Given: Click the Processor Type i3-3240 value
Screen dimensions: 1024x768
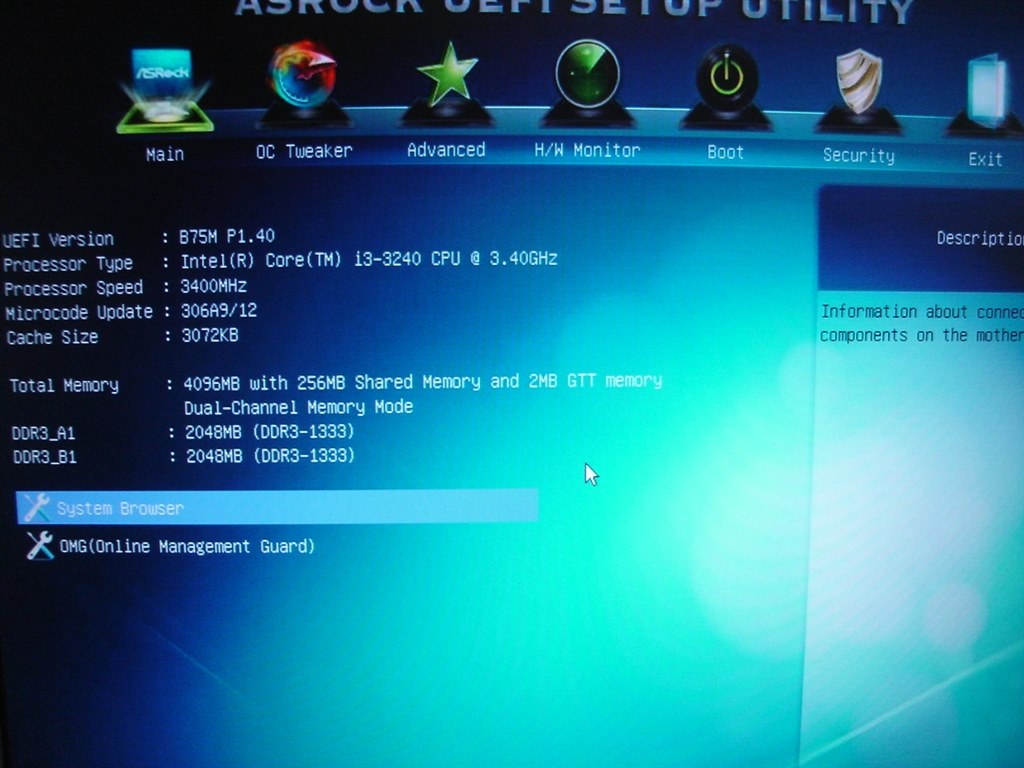Looking at the screenshot, I should pyautogui.click(x=369, y=259).
